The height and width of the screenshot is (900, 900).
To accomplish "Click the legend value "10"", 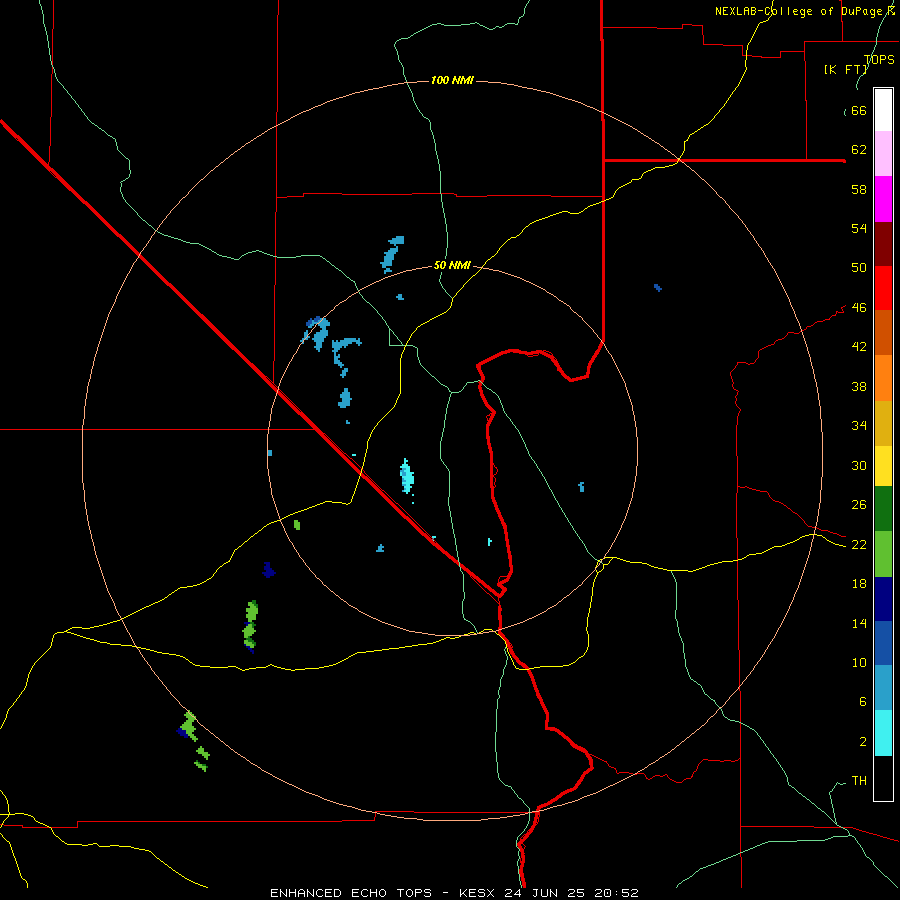I will point(859,663).
